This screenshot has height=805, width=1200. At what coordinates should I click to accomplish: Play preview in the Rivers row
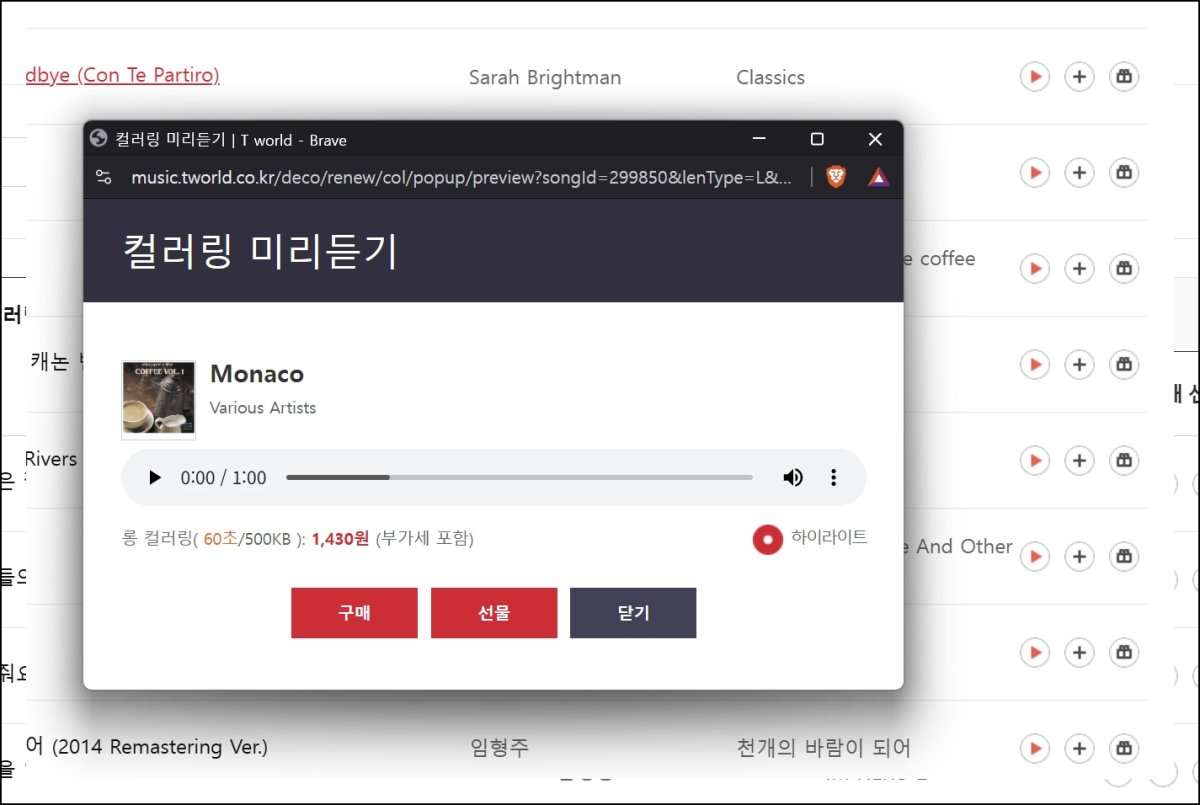[1034, 460]
